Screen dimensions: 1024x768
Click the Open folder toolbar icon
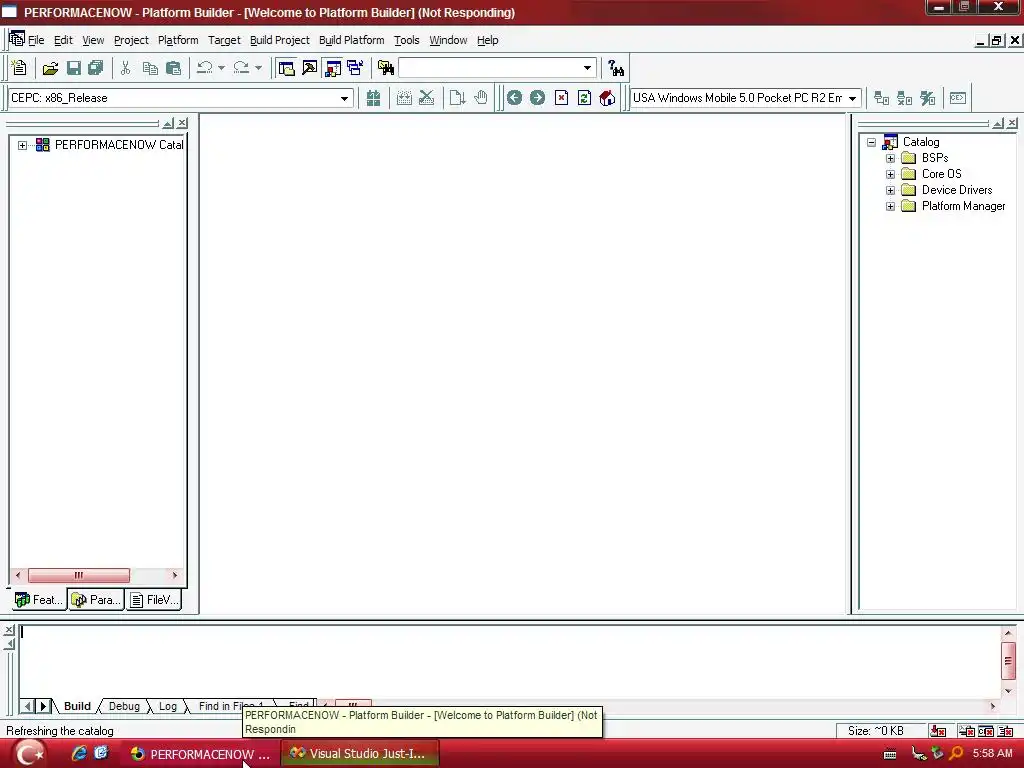(50, 67)
